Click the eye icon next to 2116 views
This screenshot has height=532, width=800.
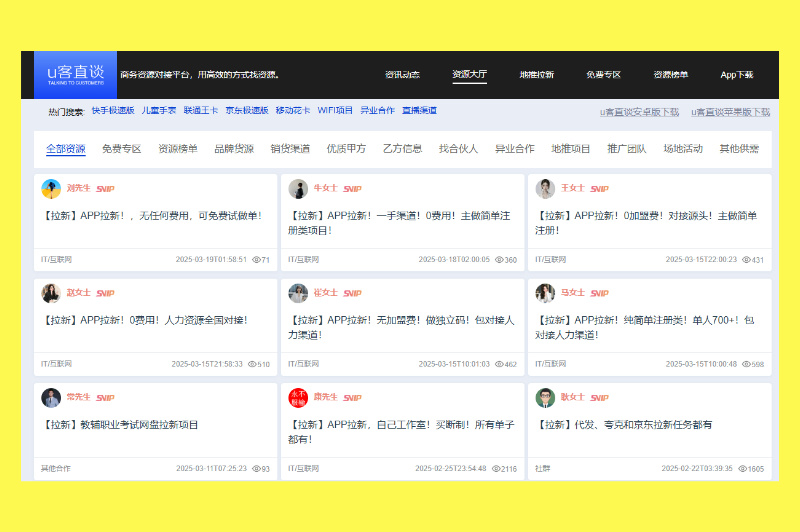[x=496, y=469]
